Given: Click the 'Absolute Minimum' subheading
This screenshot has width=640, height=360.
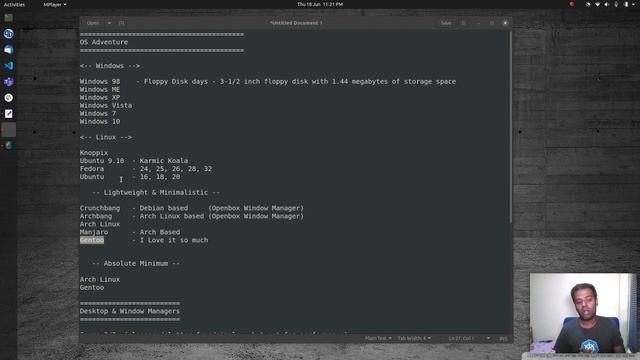Looking at the screenshot, I should coord(136,264).
